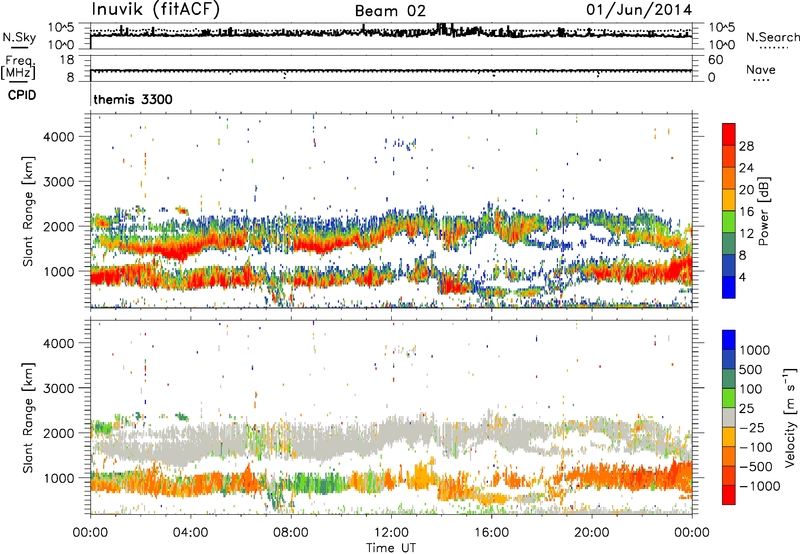
Task: Click the '24' label on power colorbar
Action: pos(746,168)
